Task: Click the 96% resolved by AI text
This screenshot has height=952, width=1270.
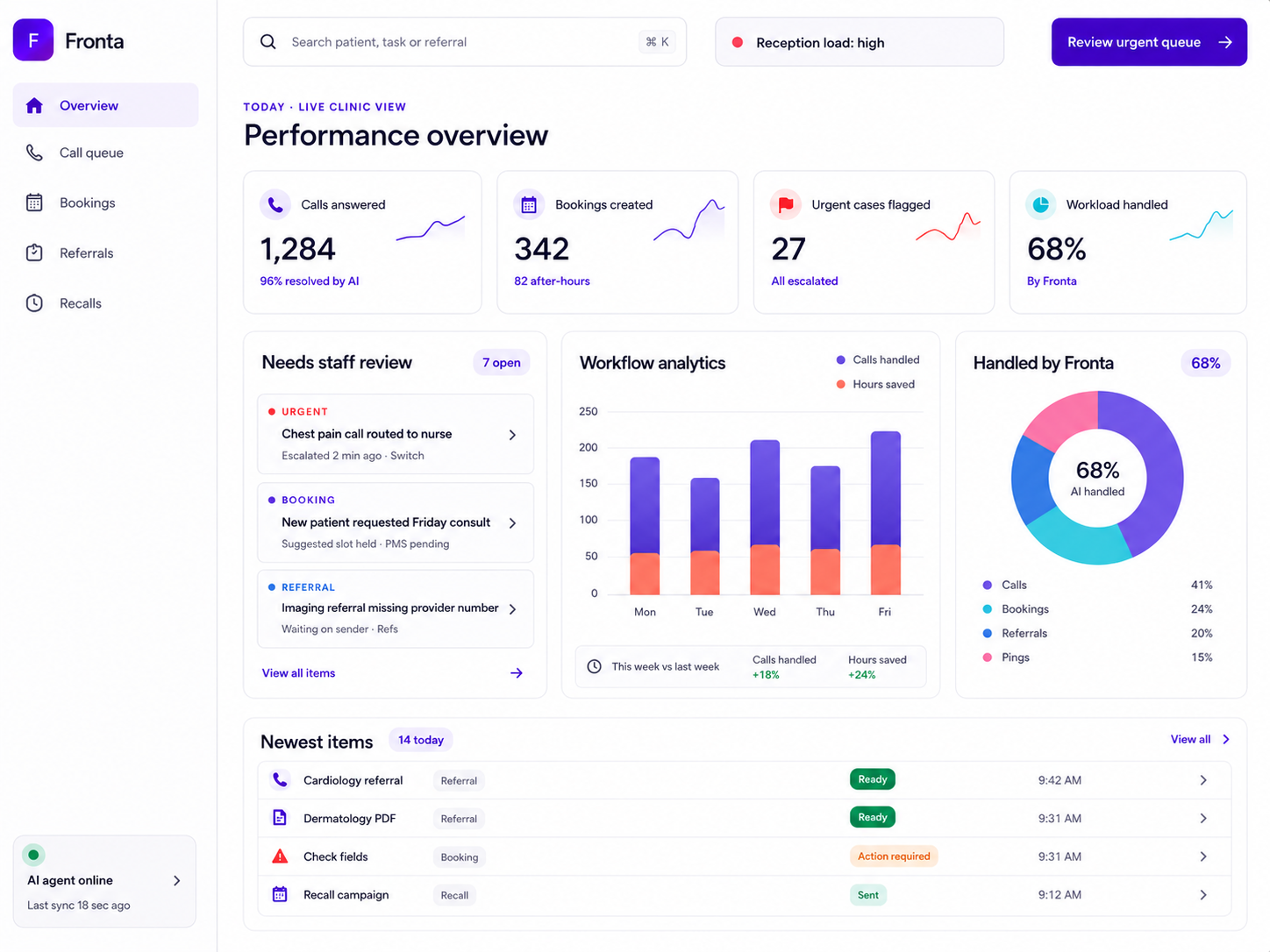Action: (310, 281)
